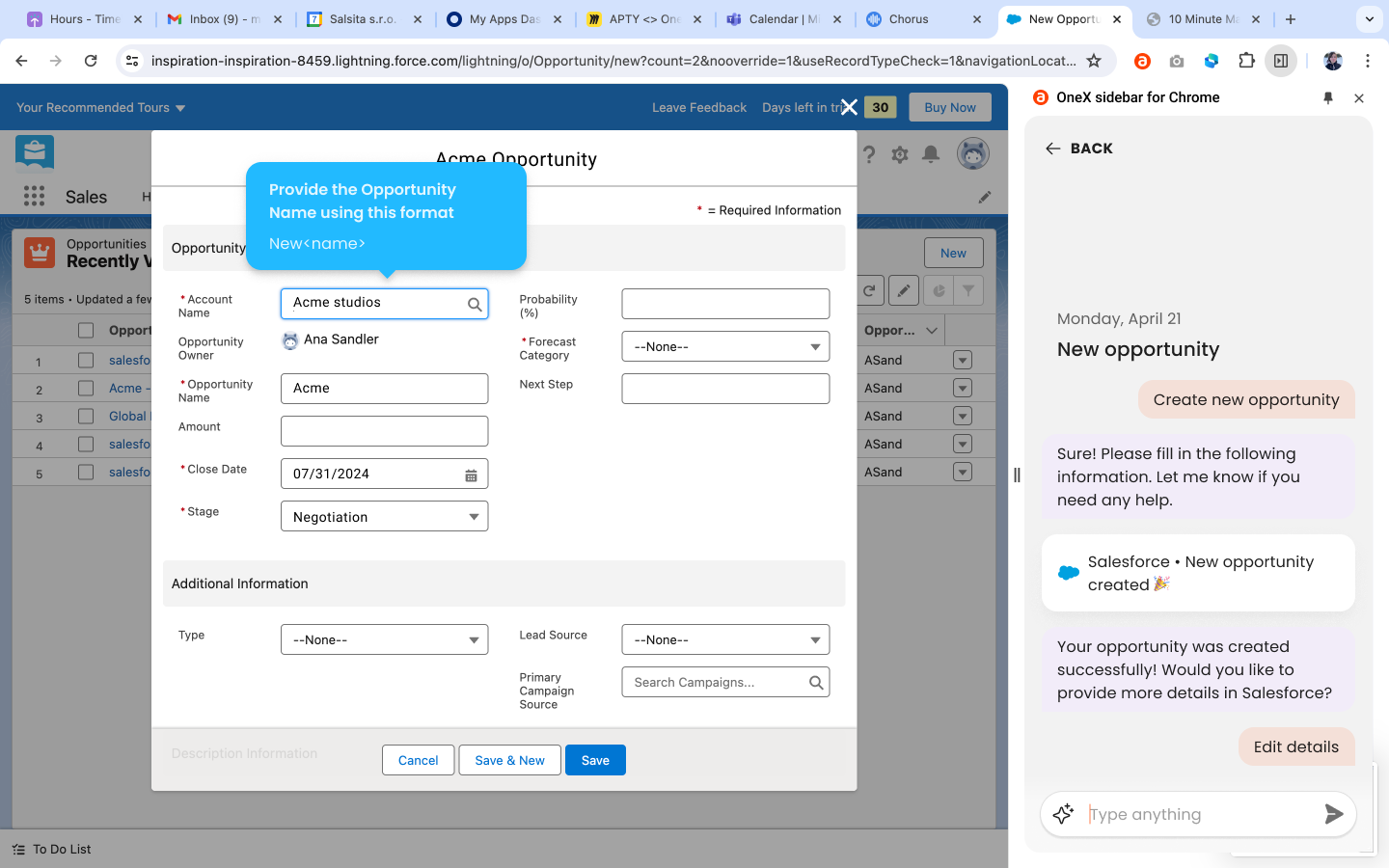Click the send arrow in OneX chat
The width and height of the screenshot is (1389, 868).
[1333, 814]
